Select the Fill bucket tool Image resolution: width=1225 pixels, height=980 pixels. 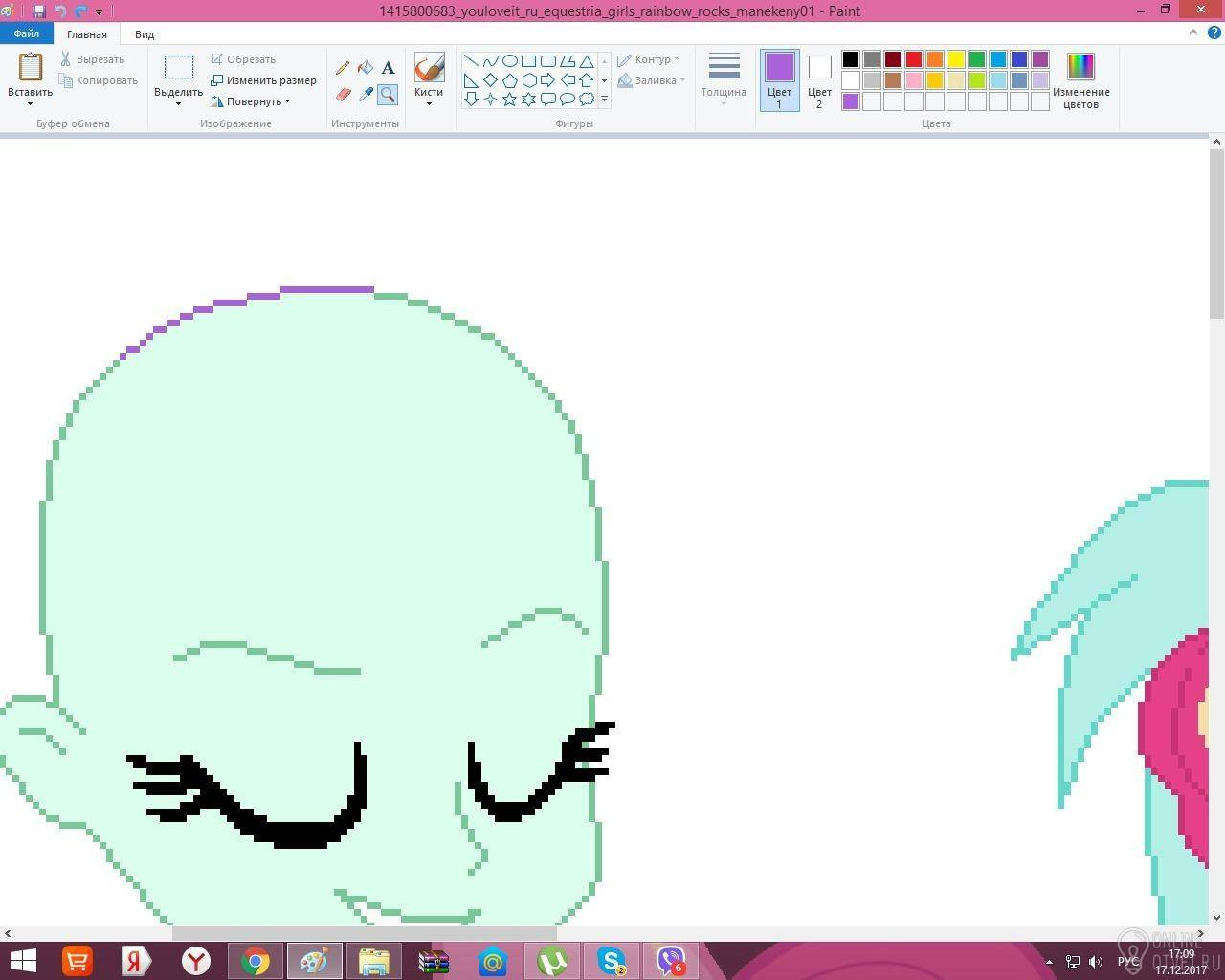[x=366, y=68]
